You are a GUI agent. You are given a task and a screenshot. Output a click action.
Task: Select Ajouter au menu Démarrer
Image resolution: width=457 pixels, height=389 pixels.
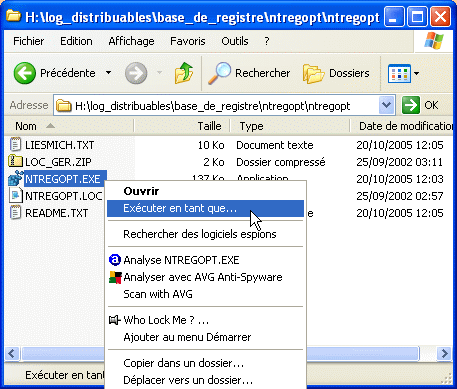pyautogui.click(x=205, y=337)
